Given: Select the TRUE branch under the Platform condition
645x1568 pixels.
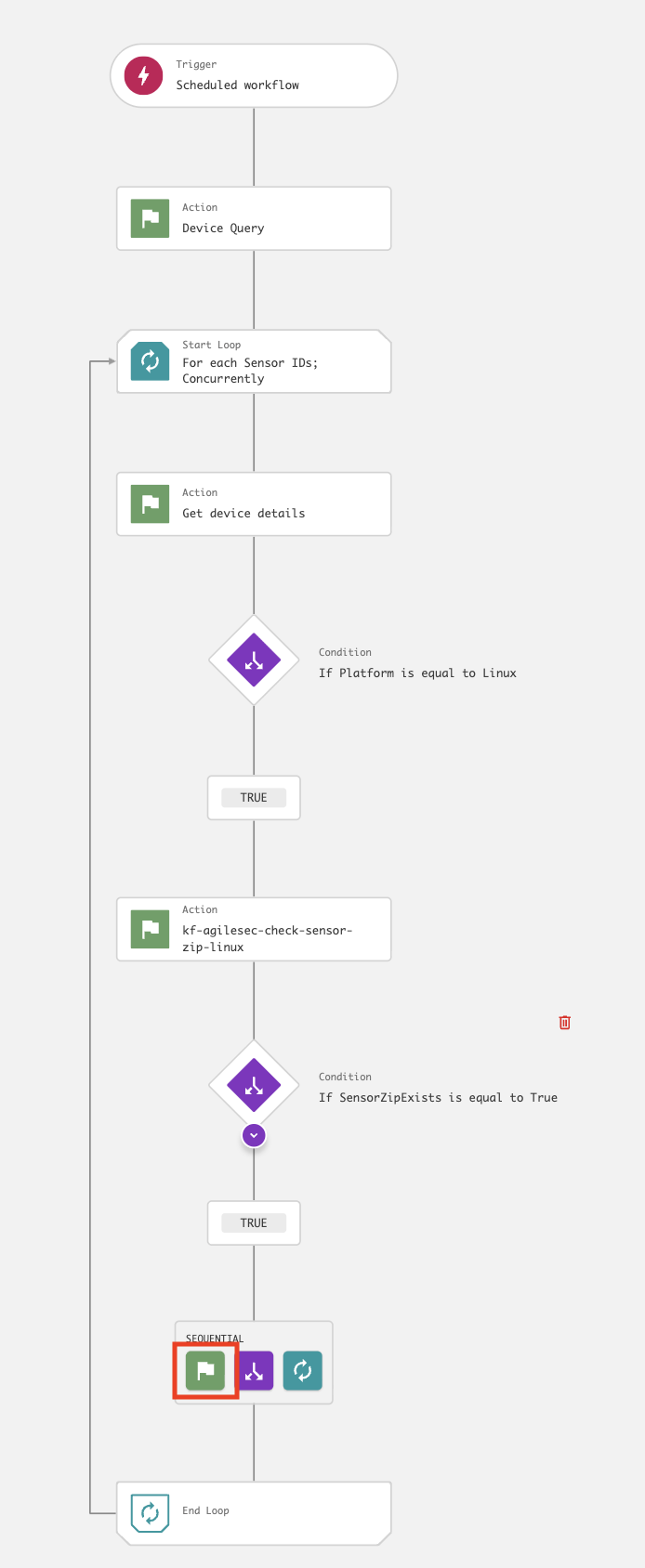Looking at the screenshot, I should (x=254, y=798).
